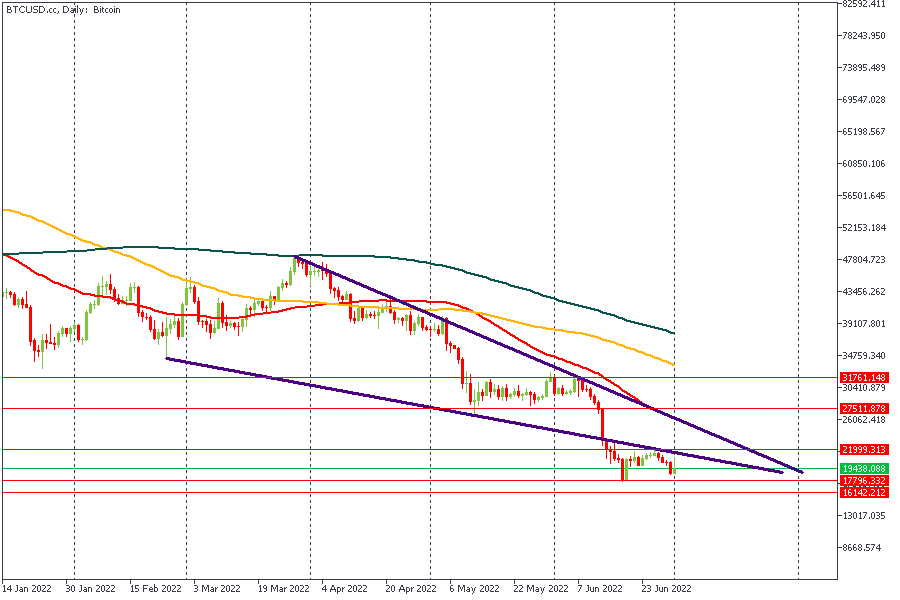
Task: Click the 47804.723 value on price axis
Action: click(x=864, y=260)
